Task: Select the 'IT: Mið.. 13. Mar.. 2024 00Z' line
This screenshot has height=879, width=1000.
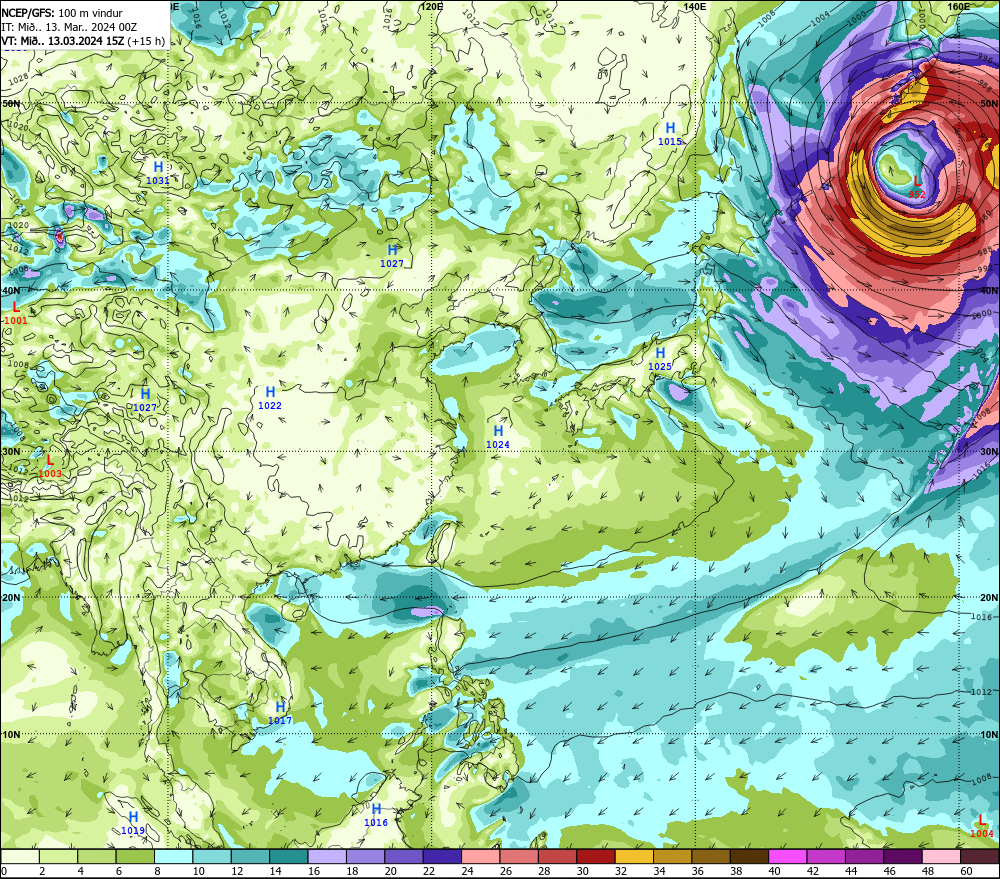Action: (x=69, y=27)
